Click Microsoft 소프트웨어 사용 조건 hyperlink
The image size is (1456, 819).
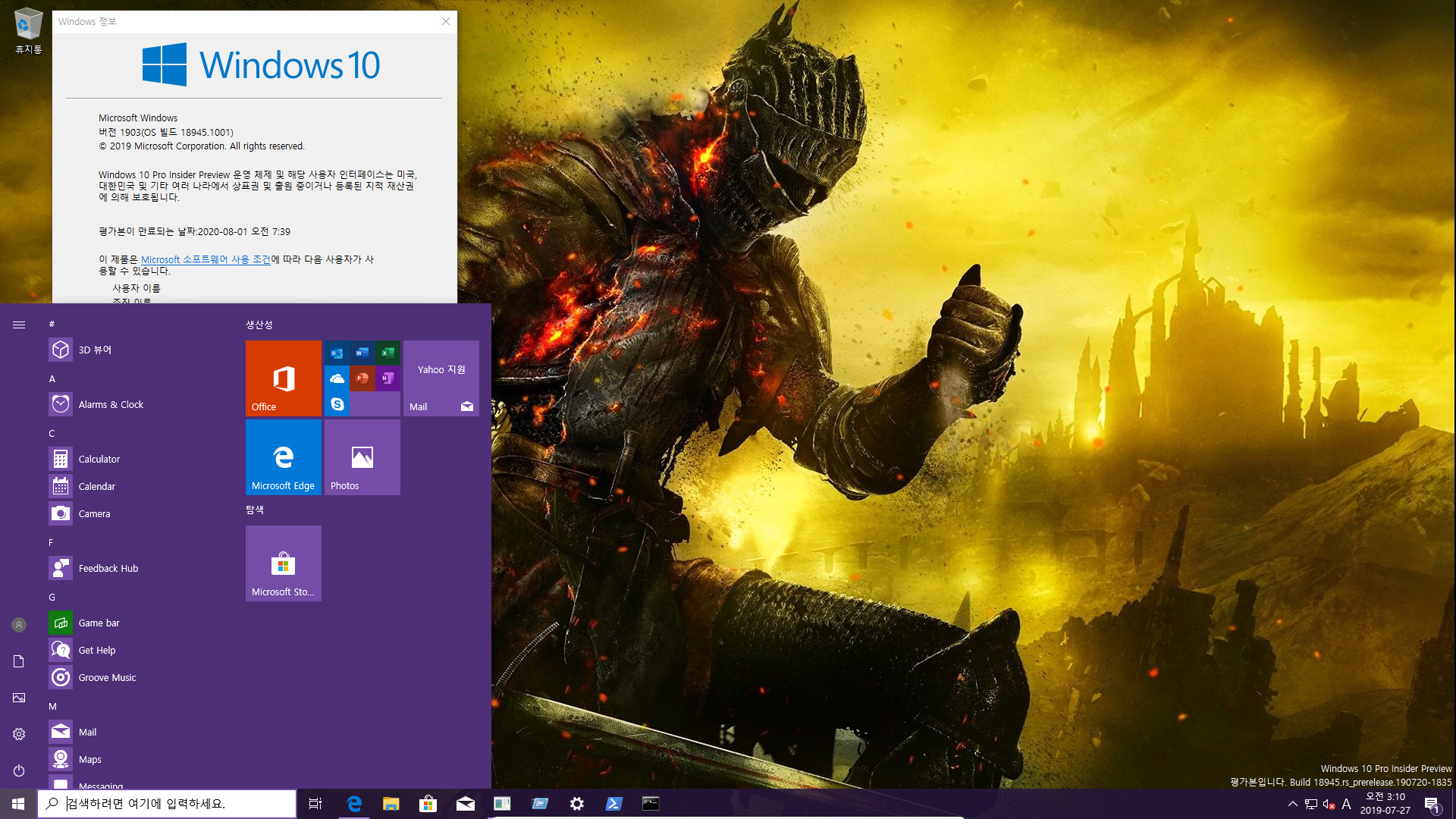[204, 259]
